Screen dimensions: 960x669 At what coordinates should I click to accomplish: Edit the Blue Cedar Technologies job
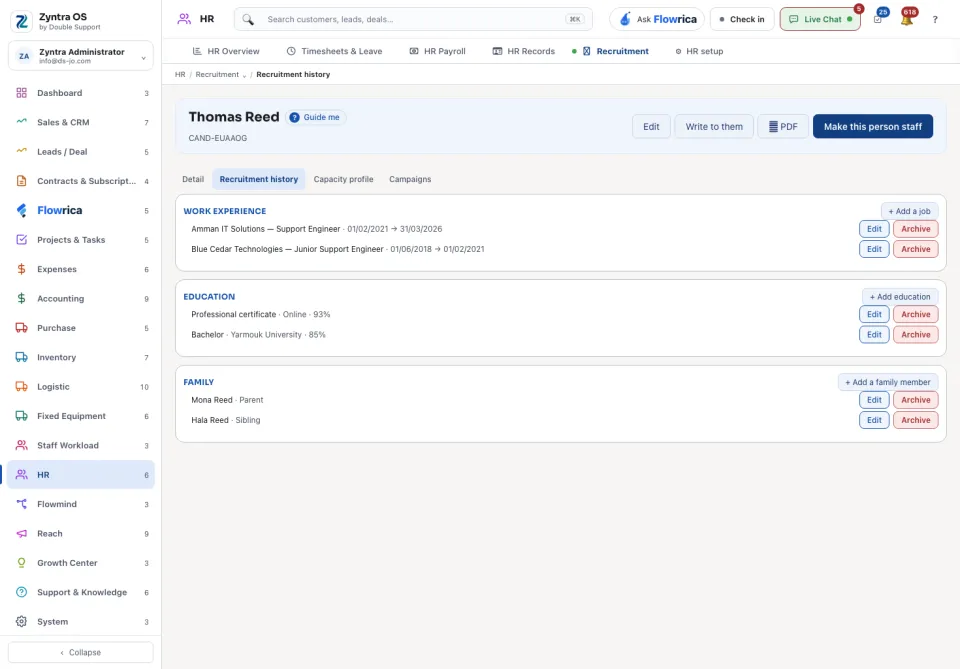click(874, 249)
